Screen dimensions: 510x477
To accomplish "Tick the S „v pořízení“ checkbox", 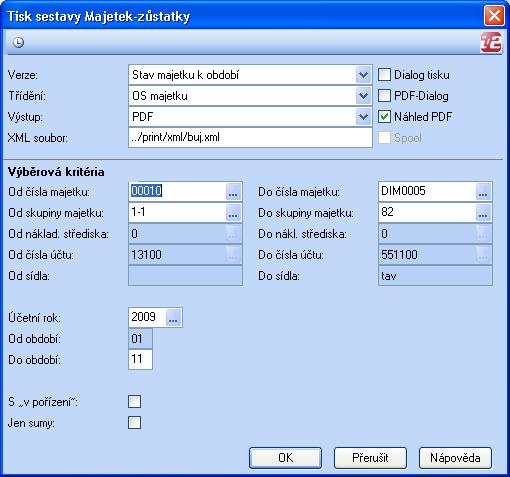I will point(134,402).
